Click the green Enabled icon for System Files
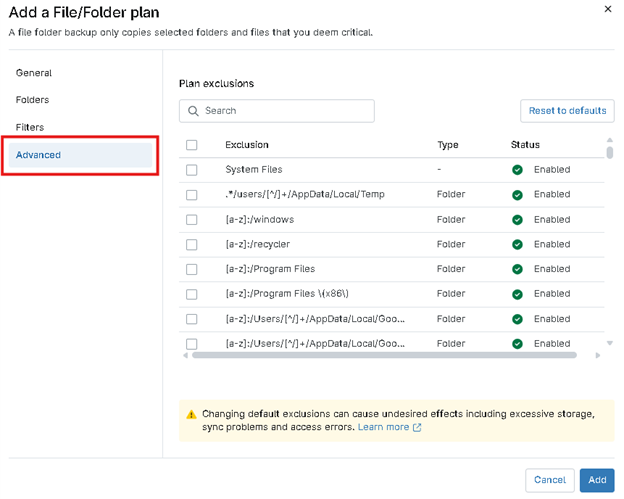 tap(517, 170)
